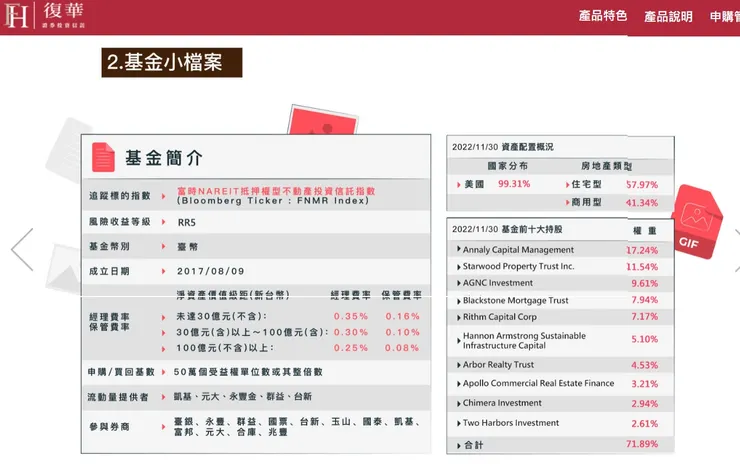The width and height of the screenshot is (740, 466).
Task: Click the red GIF file icon
Action: click(x=697, y=222)
